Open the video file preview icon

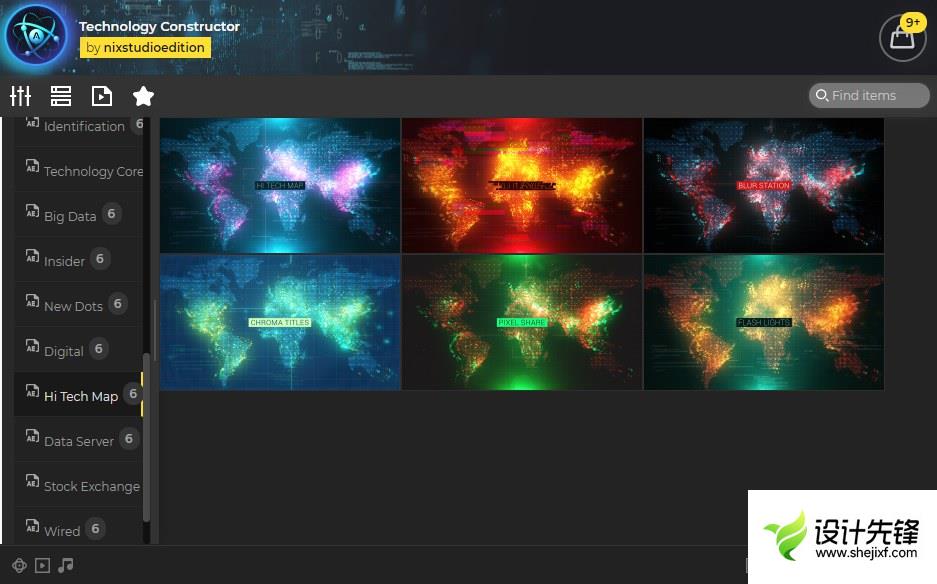coord(101,96)
